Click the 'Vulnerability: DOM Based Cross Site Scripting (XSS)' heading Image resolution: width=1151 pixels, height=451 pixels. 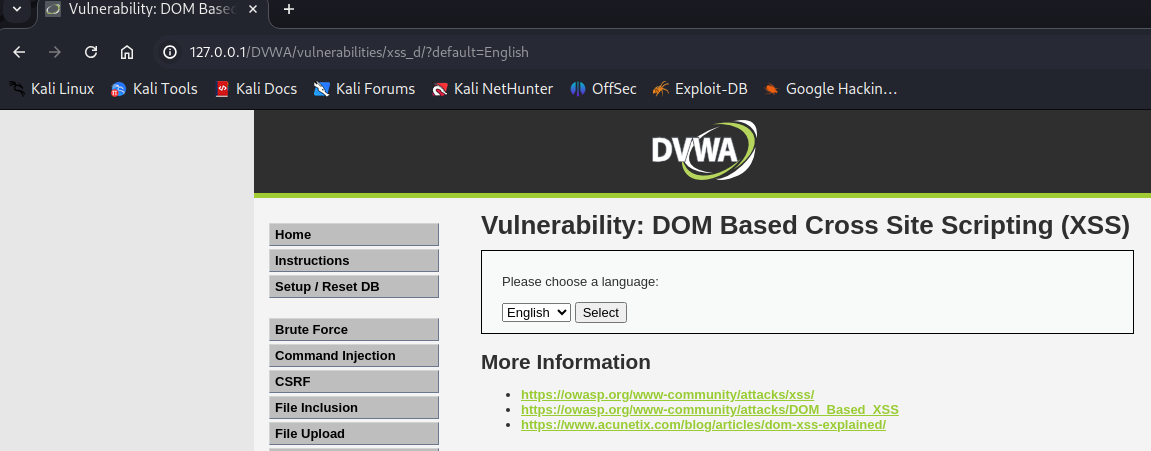point(805,226)
